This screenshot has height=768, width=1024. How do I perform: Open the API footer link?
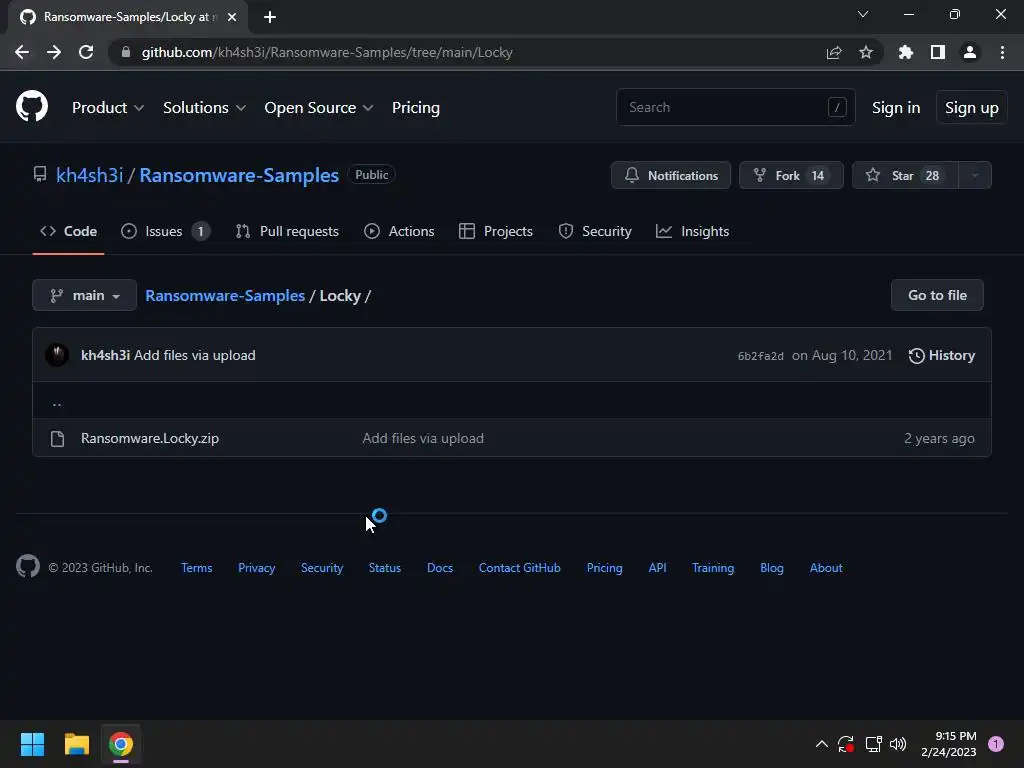[657, 568]
